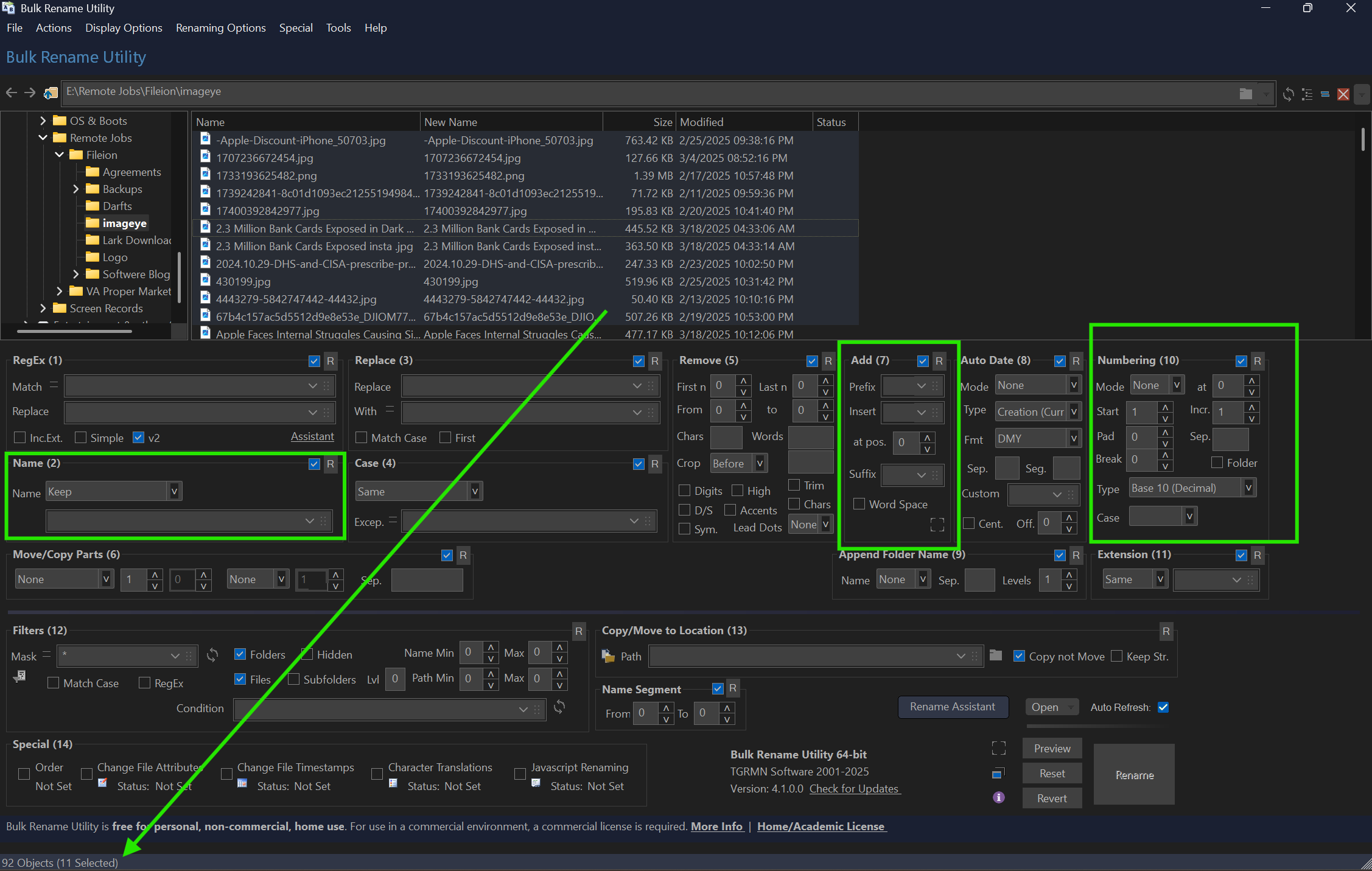Click the refresh icon beside the path bar
The width and height of the screenshot is (1372, 871).
click(1288, 94)
